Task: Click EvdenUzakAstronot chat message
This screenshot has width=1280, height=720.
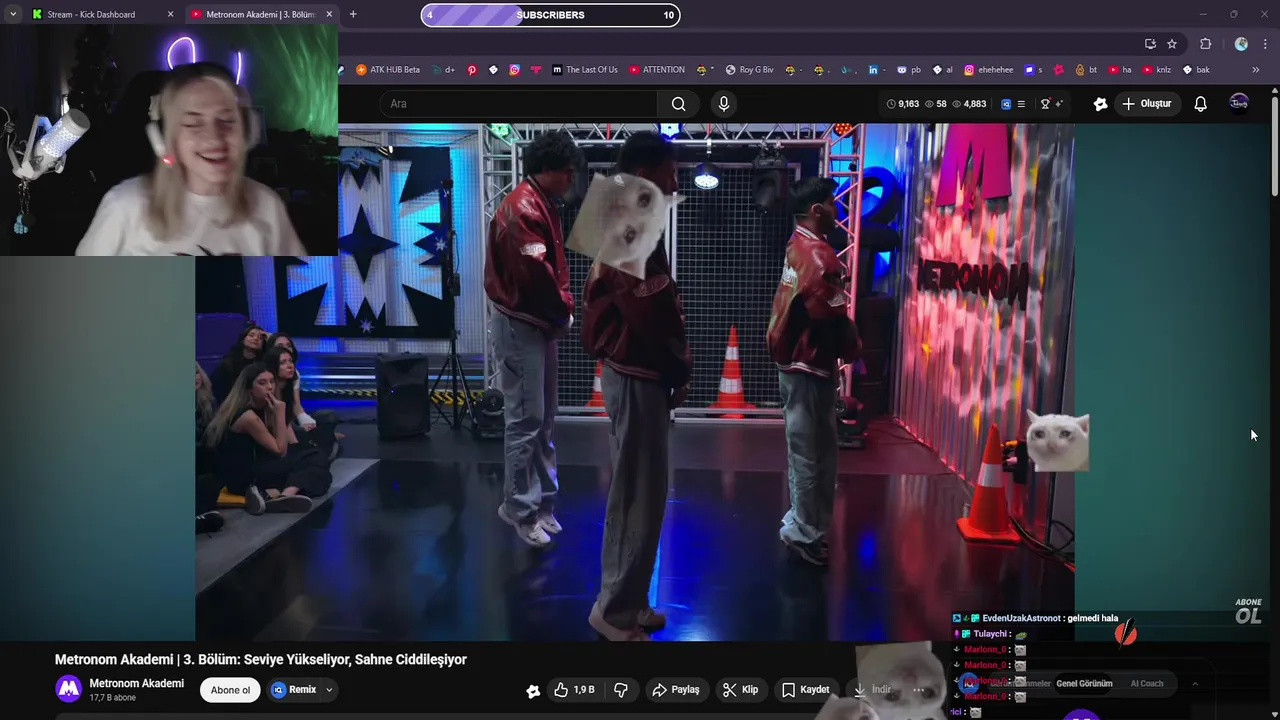Action: point(1037,618)
